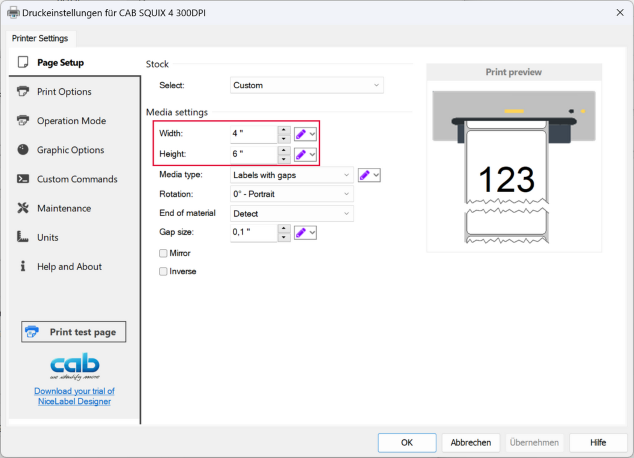
Task: Go to Maintenance section
Action: pos(64,208)
